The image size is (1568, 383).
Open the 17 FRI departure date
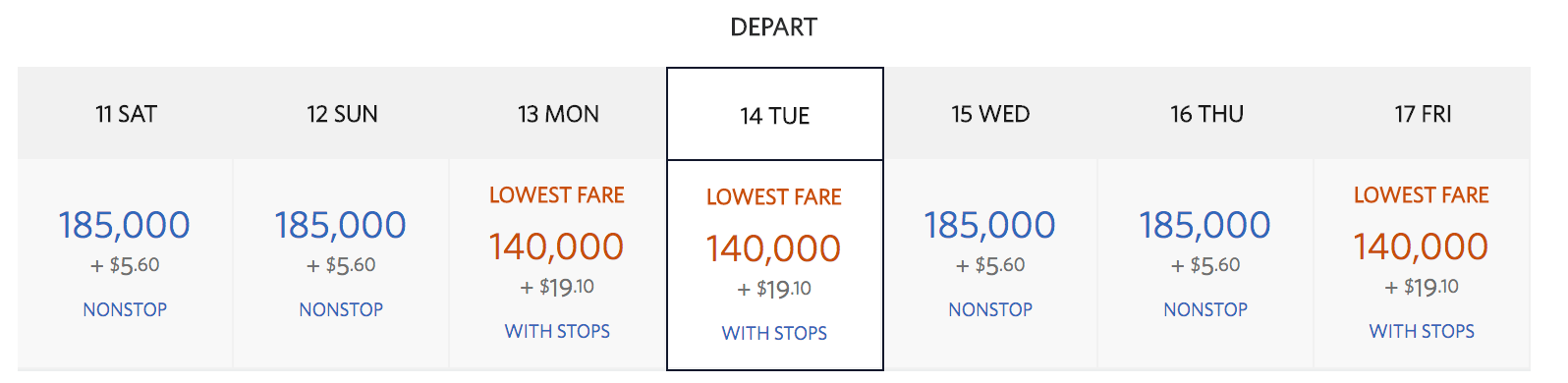click(1423, 114)
